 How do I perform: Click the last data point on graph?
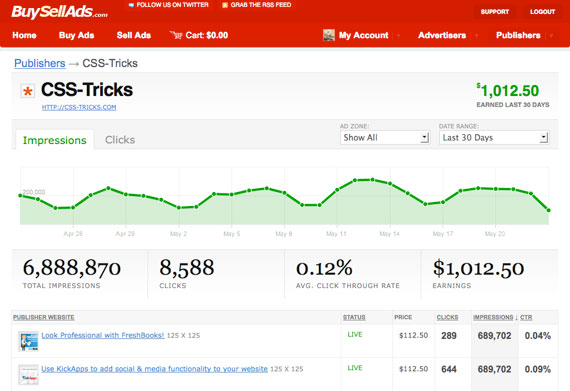click(x=549, y=210)
